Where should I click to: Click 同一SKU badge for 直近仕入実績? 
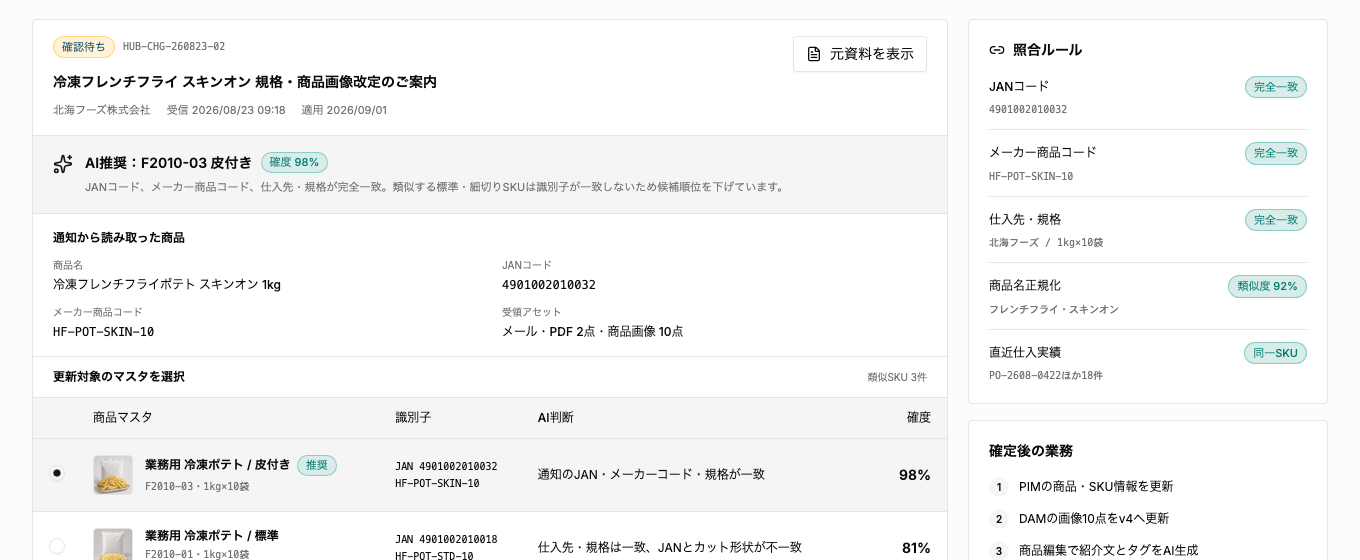[1275, 353]
